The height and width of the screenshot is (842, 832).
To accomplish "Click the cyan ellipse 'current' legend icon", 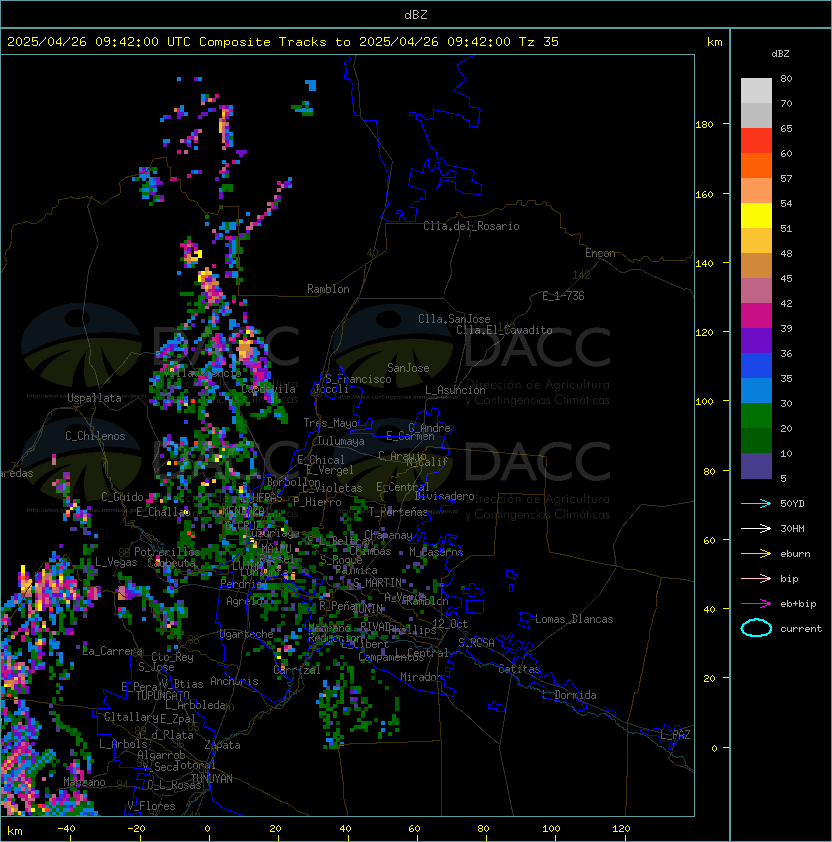I will coord(756,628).
